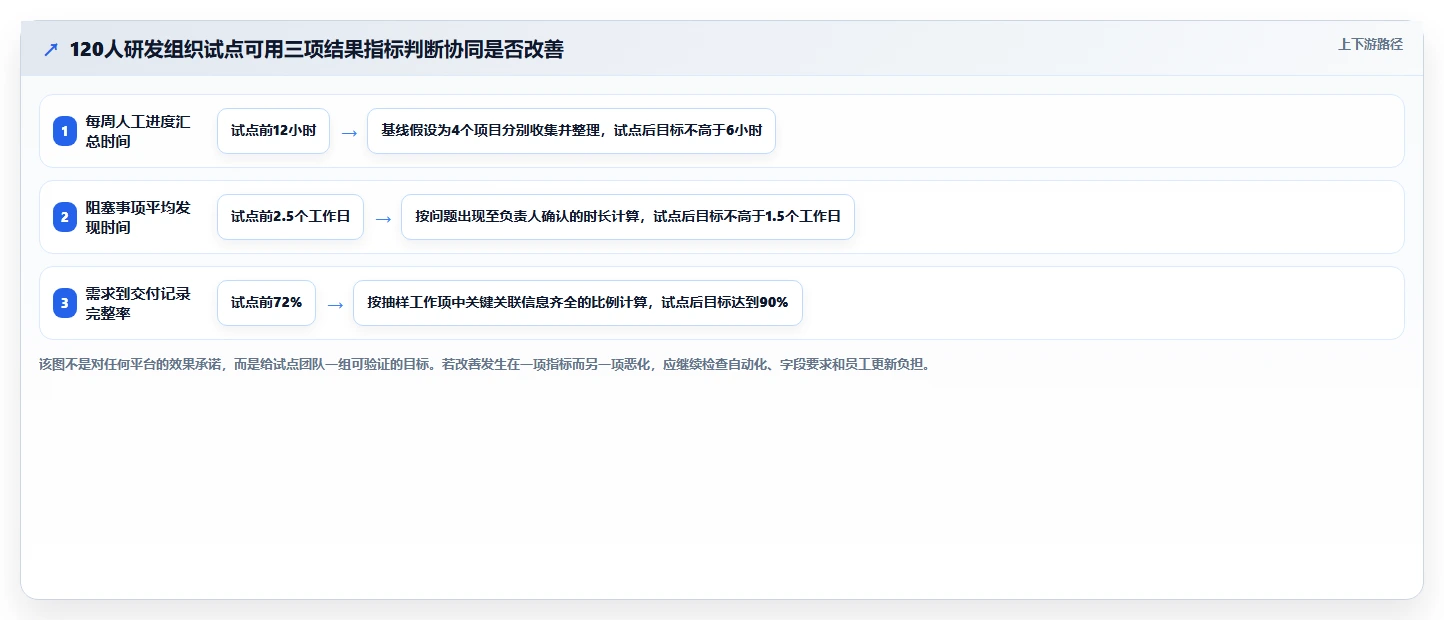The image size is (1444, 620).
Task: Click the 试点前12小时 chip
Action: (273, 131)
